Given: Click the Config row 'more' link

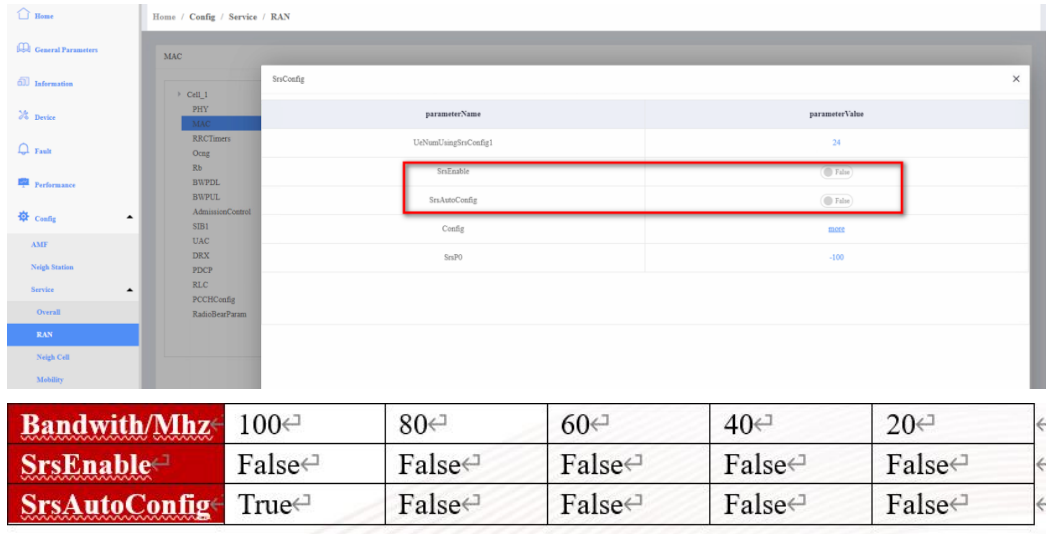Looking at the screenshot, I should tap(836, 229).
